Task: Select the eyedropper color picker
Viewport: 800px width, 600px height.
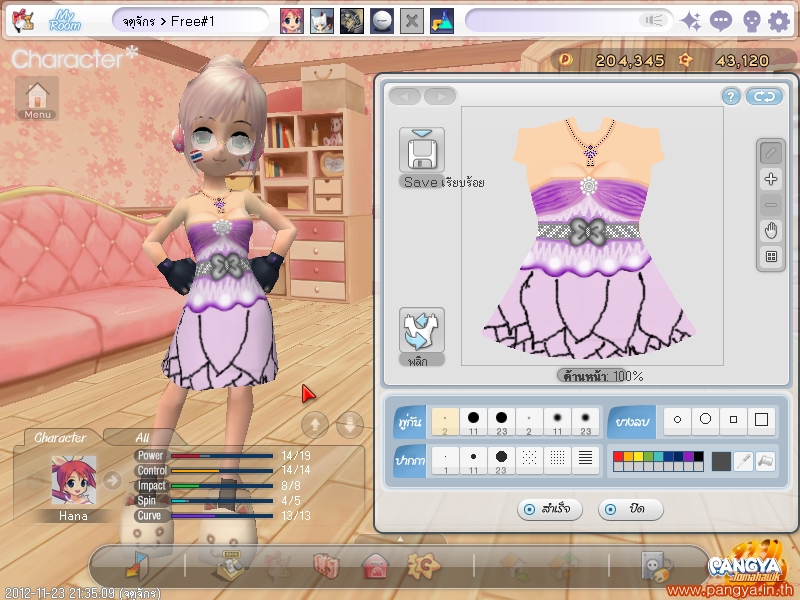Action: point(743,461)
